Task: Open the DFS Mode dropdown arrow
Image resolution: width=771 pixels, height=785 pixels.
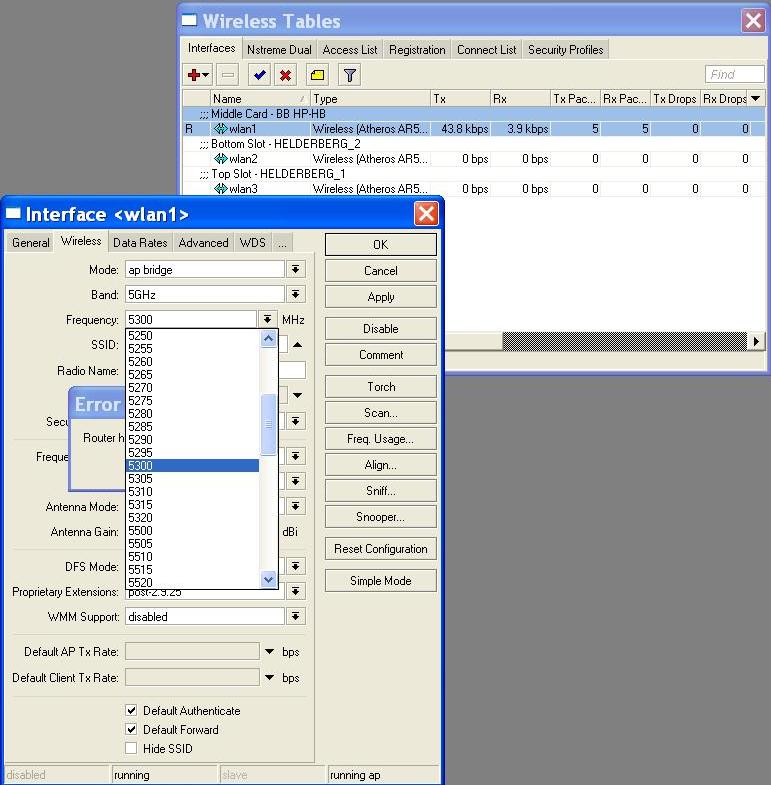Action: (296, 566)
